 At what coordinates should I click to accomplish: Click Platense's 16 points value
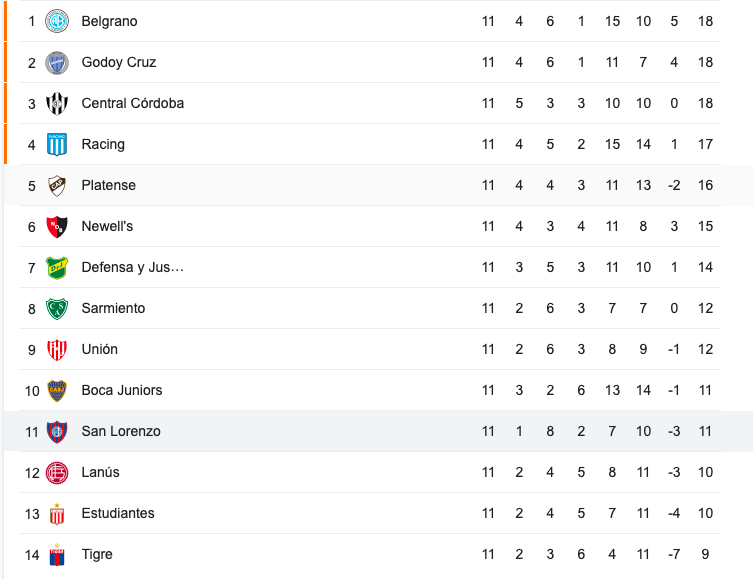[x=705, y=185]
